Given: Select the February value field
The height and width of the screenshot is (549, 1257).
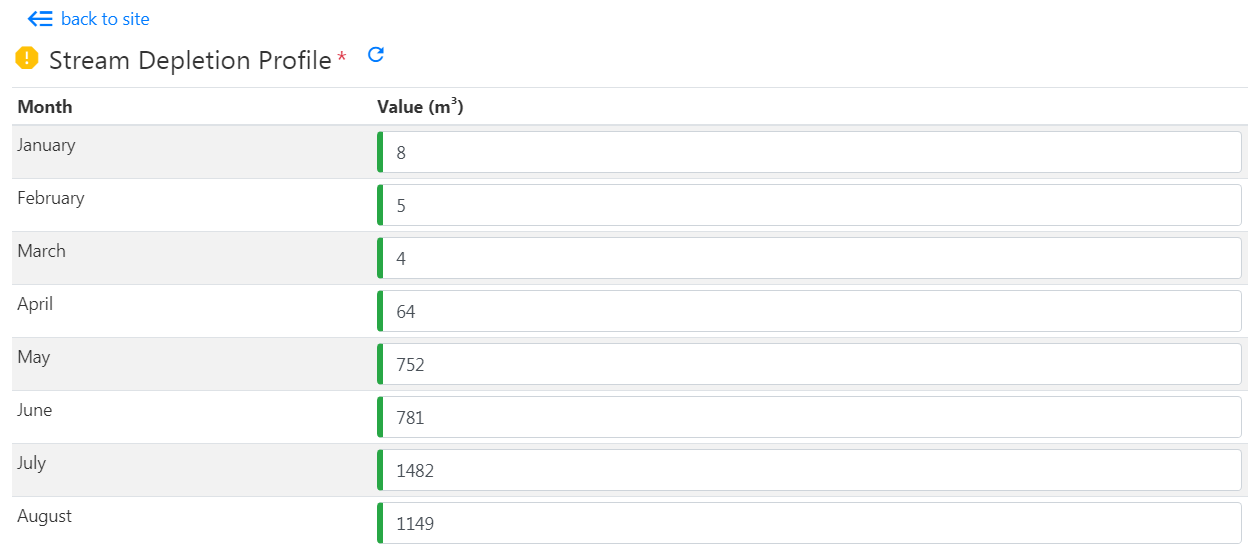Looking at the screenshot, I should [810, 206].
